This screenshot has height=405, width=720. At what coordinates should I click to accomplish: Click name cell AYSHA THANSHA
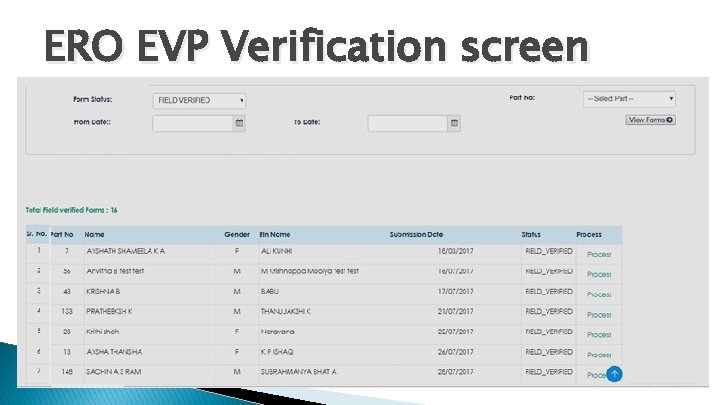(114, 352)
